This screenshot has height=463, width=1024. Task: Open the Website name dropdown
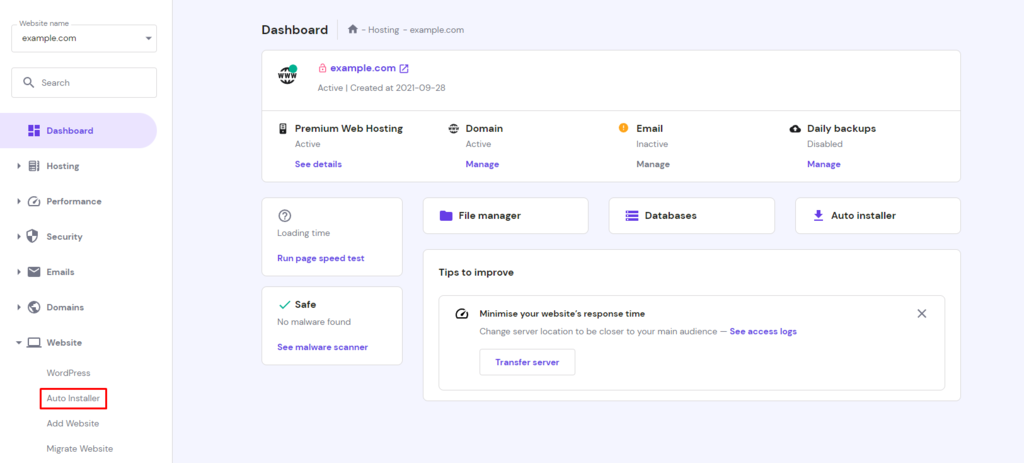[x=84, y=38]
